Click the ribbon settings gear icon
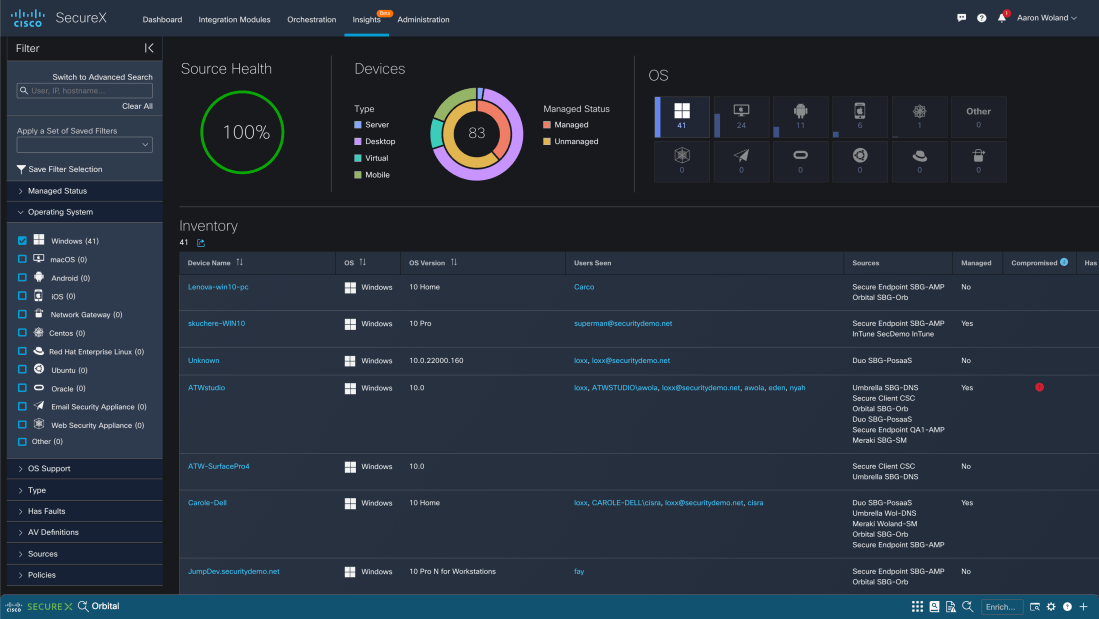The image size is (1099, 619). tap(1051, 607)
